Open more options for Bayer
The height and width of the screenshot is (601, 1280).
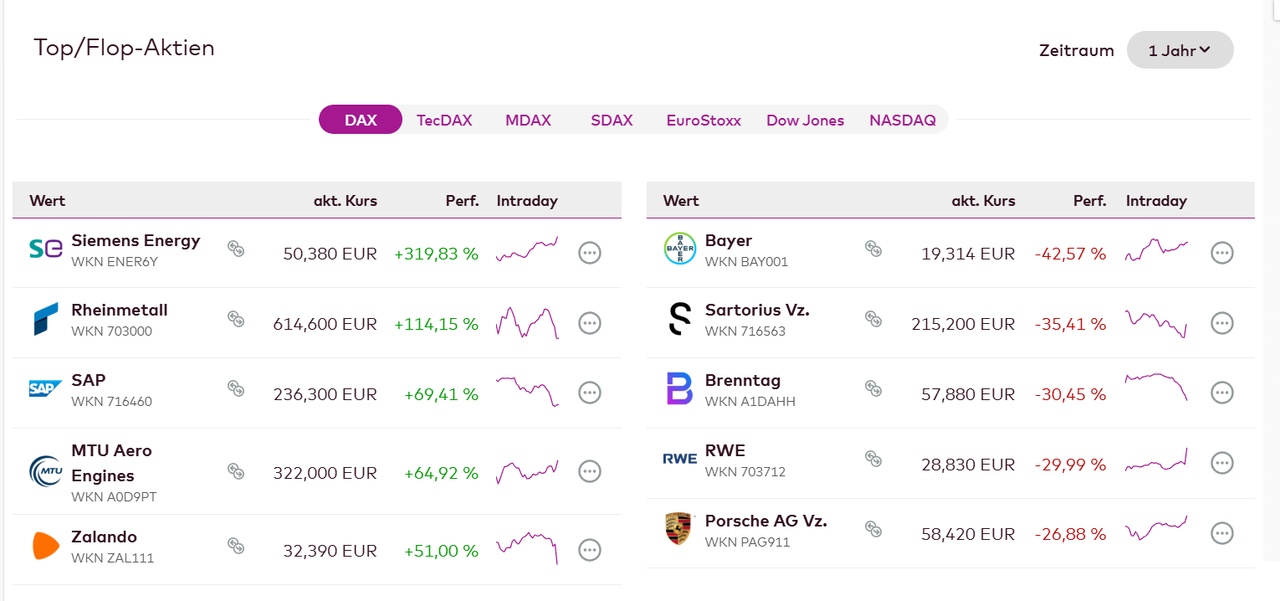point(1222,253)
